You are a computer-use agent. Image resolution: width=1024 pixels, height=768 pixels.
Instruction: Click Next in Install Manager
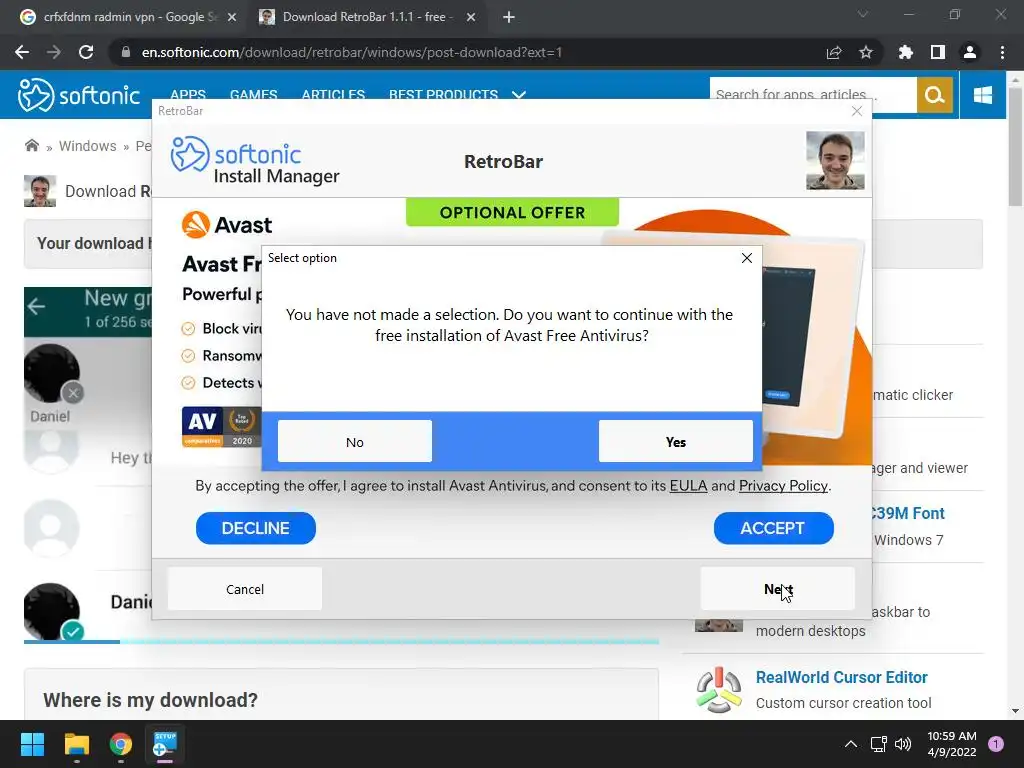click(x=778, y=589)
